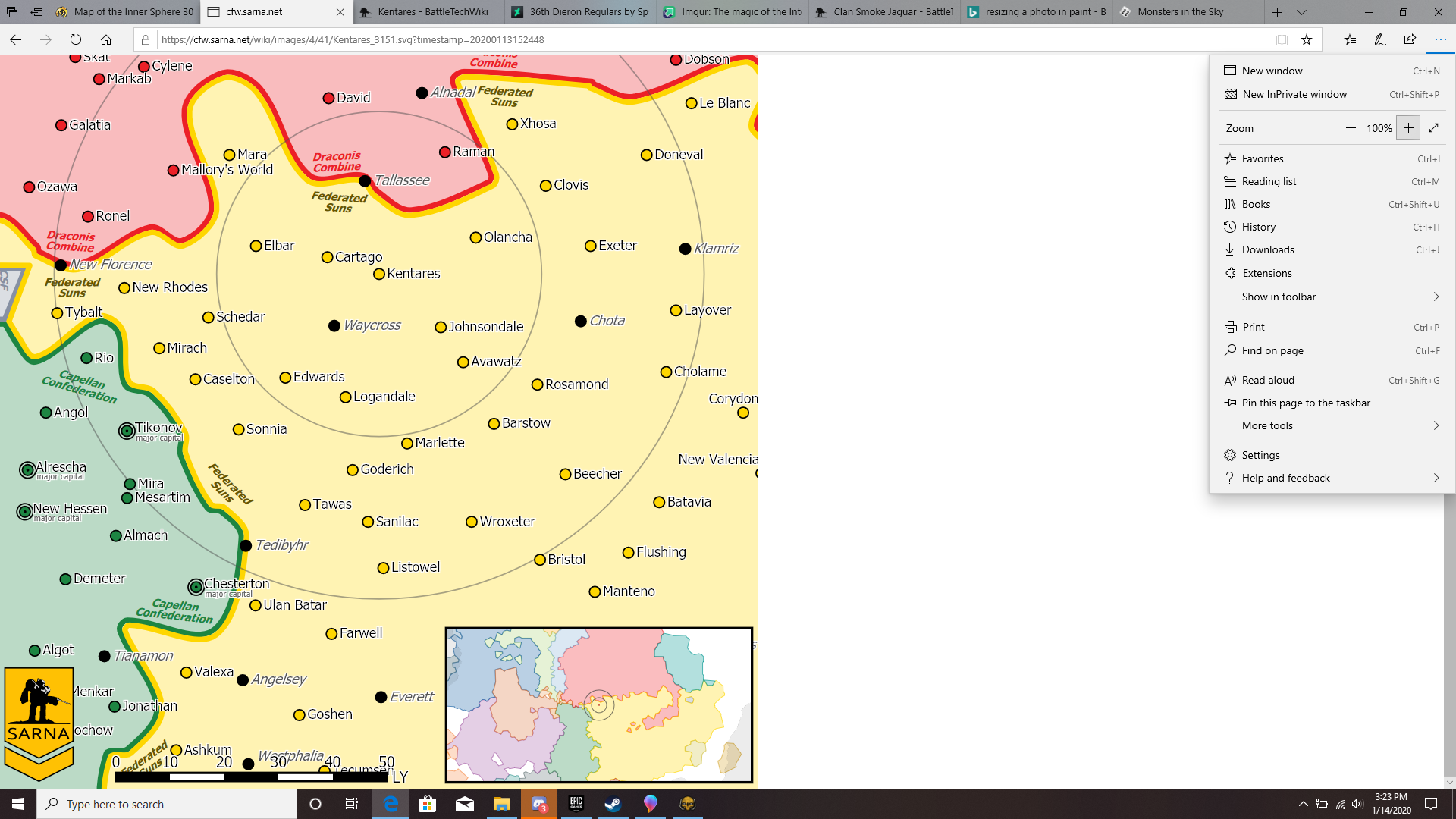Open the tab list dropdown chevron
The image size is (1456, 819).
[1301, 12]
